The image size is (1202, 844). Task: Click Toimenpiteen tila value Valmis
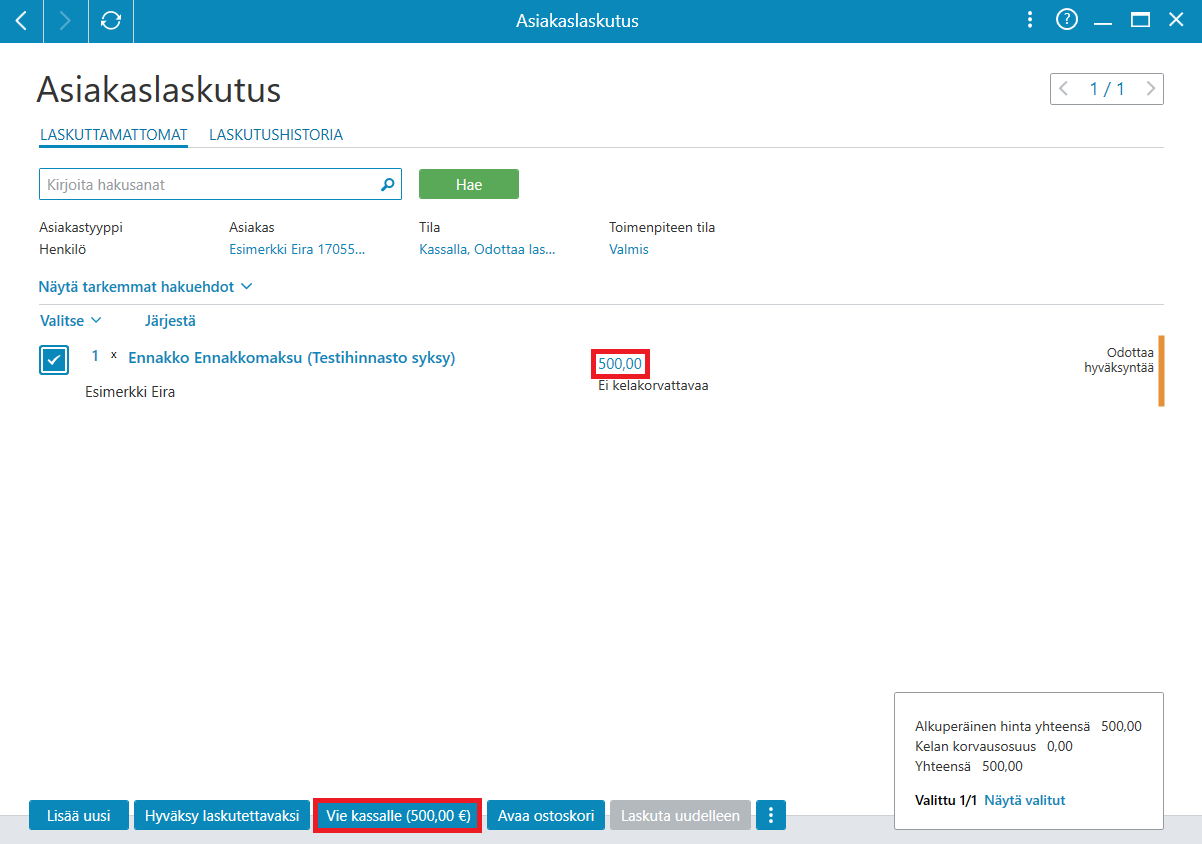point(629,249)
